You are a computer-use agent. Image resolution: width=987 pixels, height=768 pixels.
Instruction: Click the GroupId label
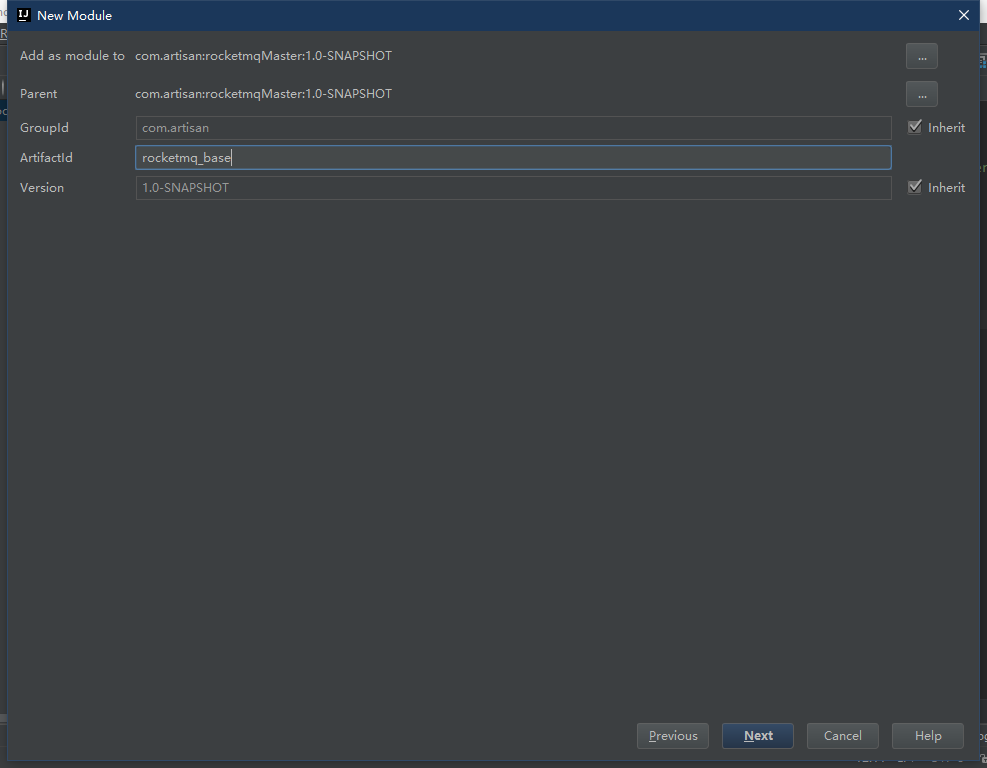pos(44,128)
